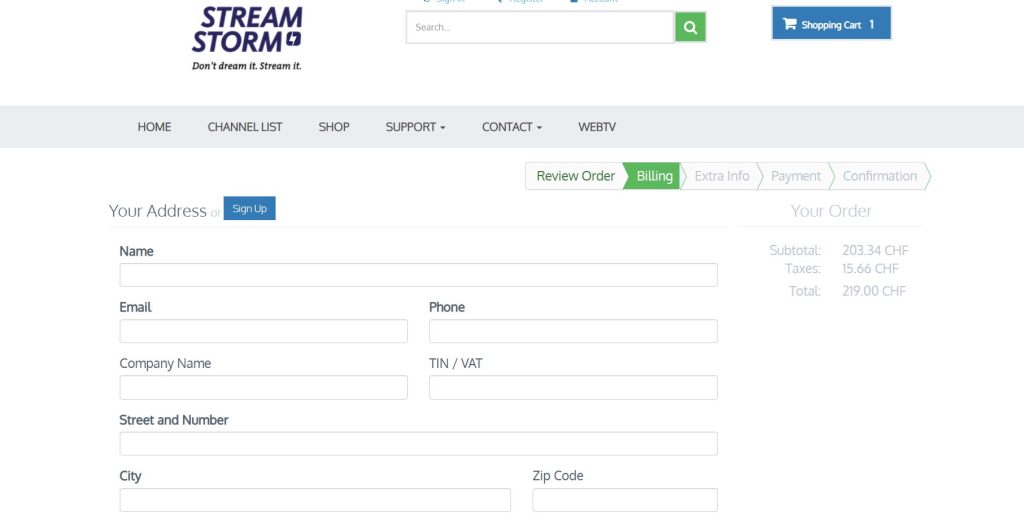1024x522 pixels.
Task: Click the Stream Storm logo
Action: 247,38
